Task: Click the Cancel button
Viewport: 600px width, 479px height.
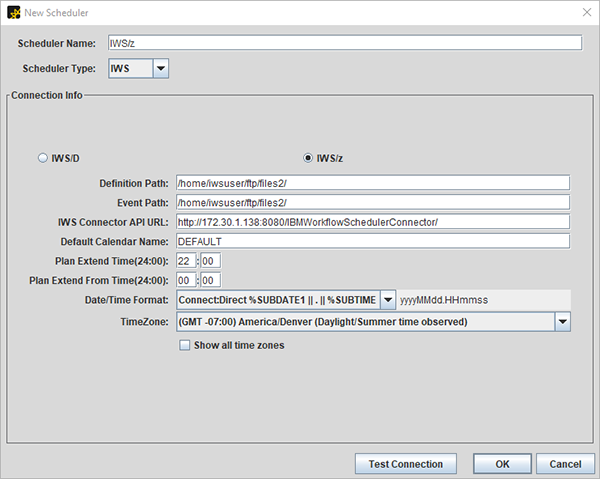Action: tap(565, 464)
